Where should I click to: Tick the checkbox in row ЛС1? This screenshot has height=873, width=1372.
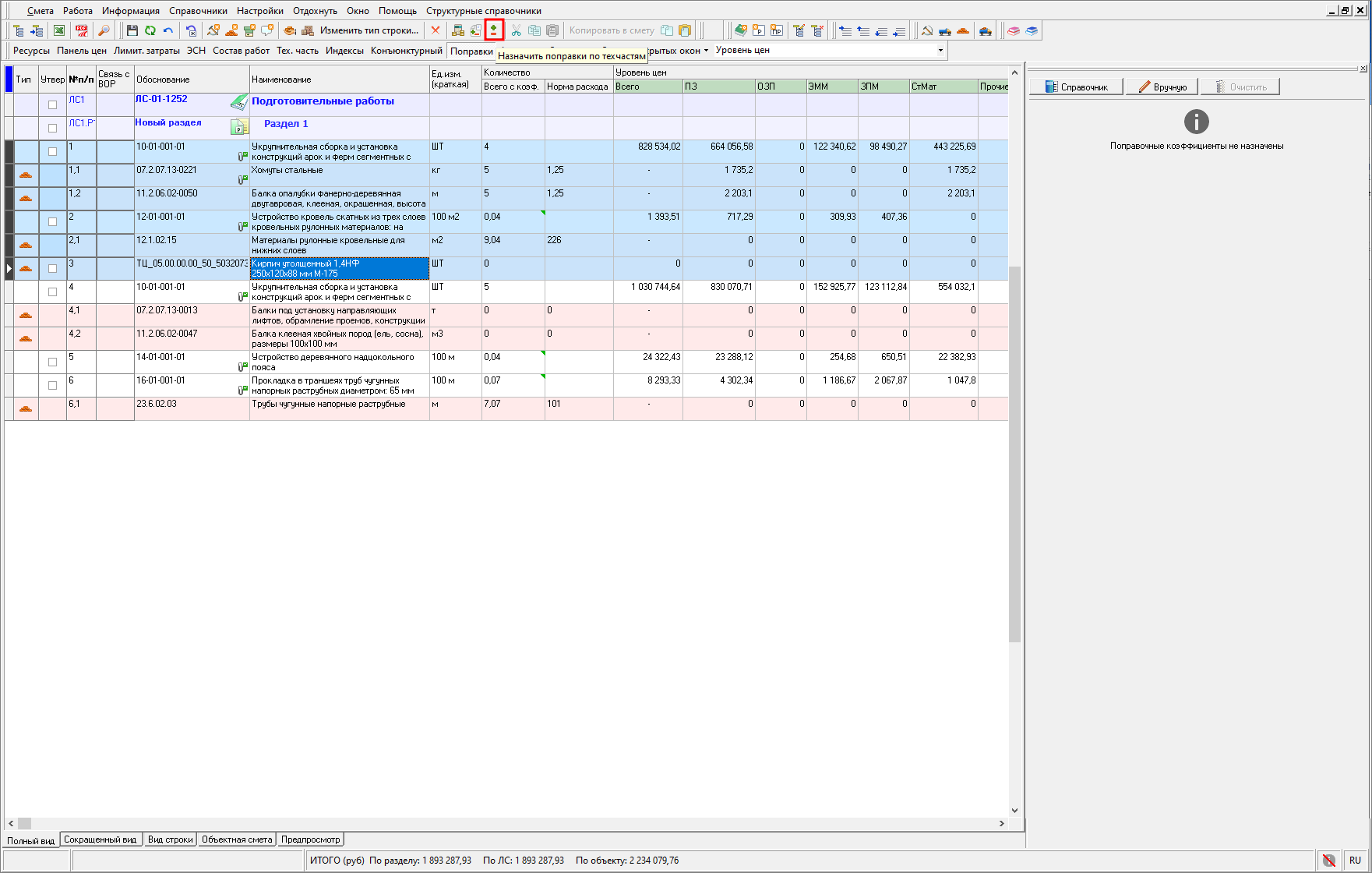pos(53,104)
